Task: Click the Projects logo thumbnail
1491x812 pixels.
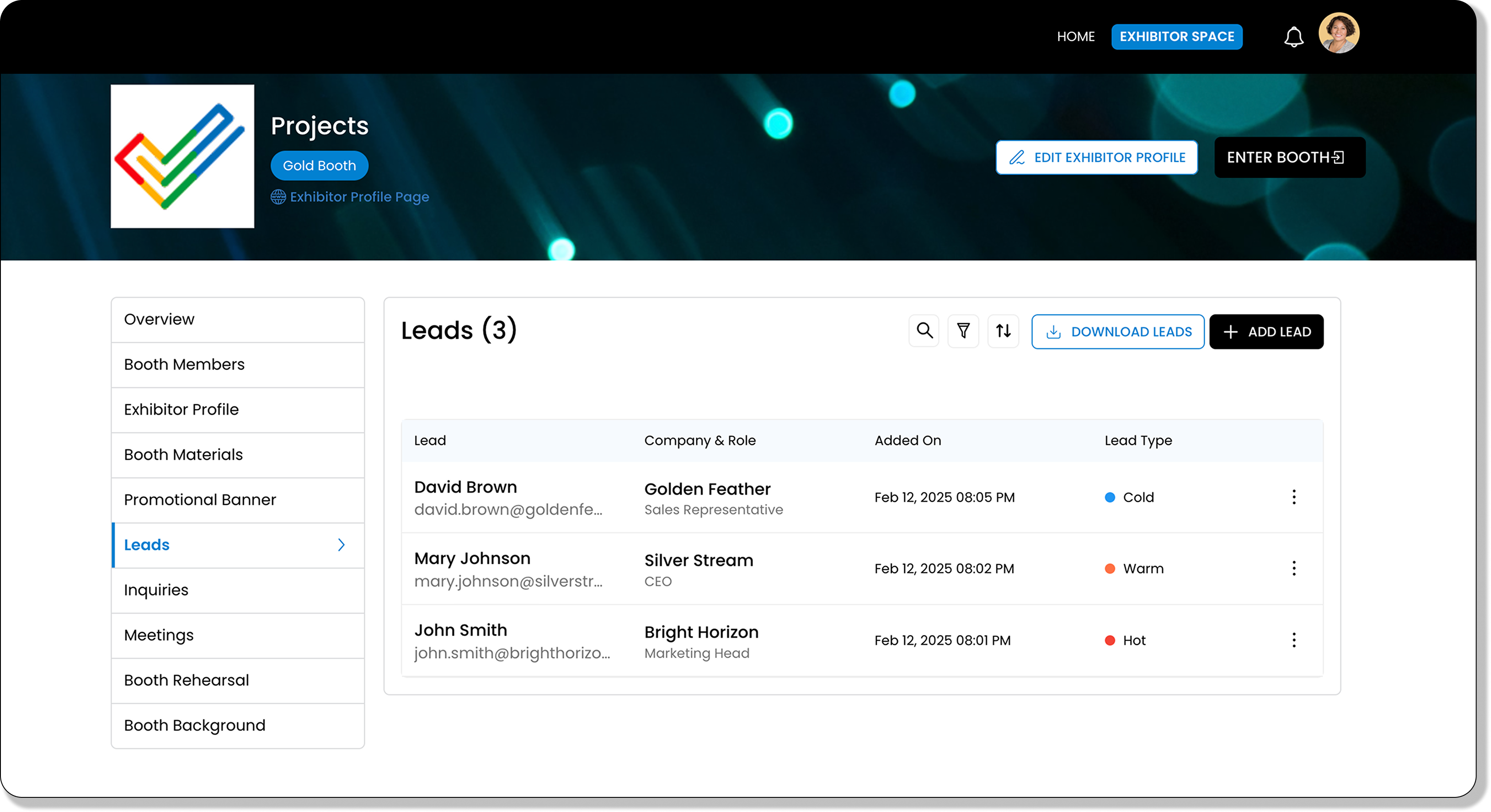Action: 182,156
